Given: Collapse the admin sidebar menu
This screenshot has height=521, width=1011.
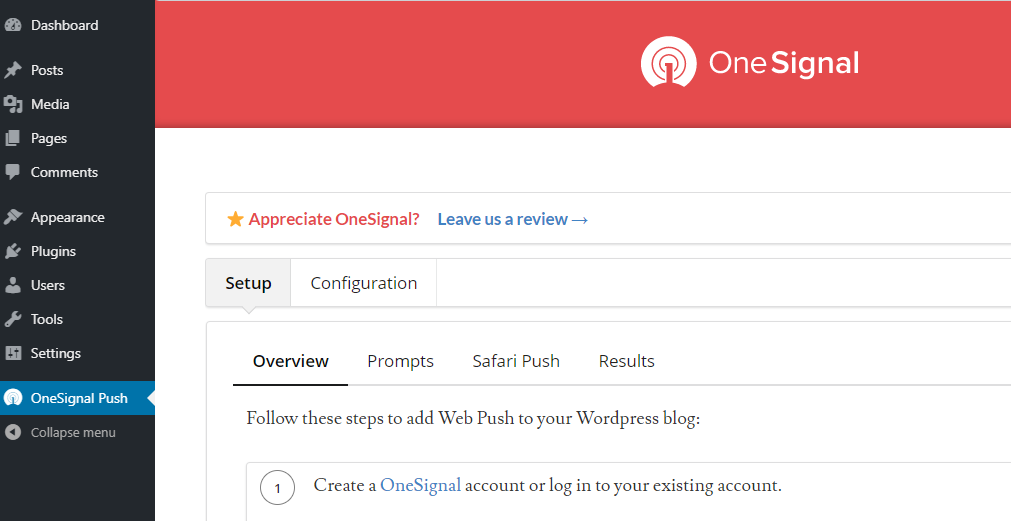Looking at the screenshot, I should point(74,432).
